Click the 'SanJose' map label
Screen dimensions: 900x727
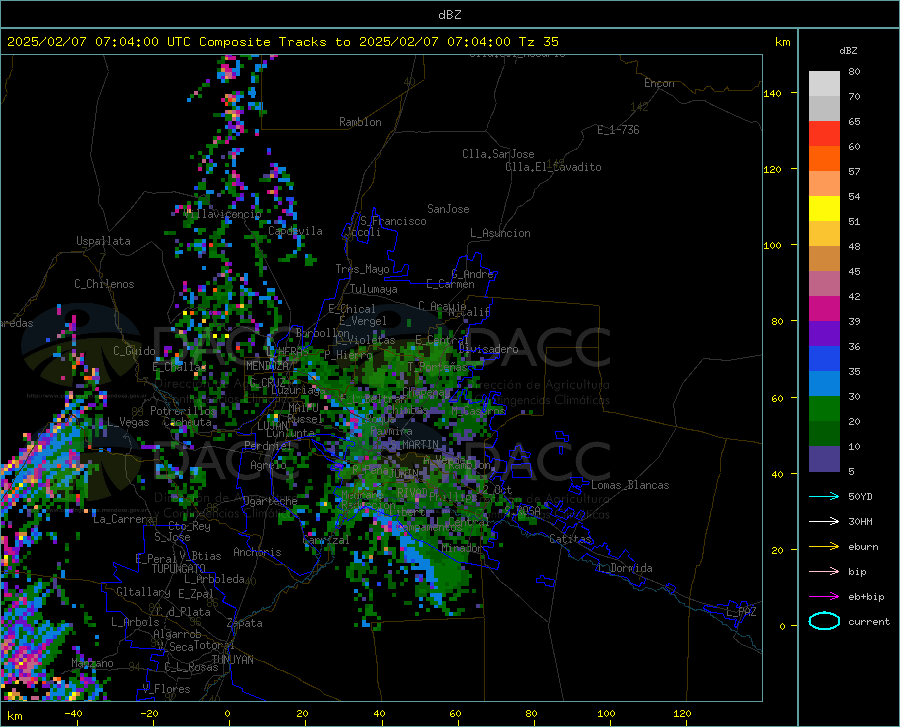[x=448, y=209]
